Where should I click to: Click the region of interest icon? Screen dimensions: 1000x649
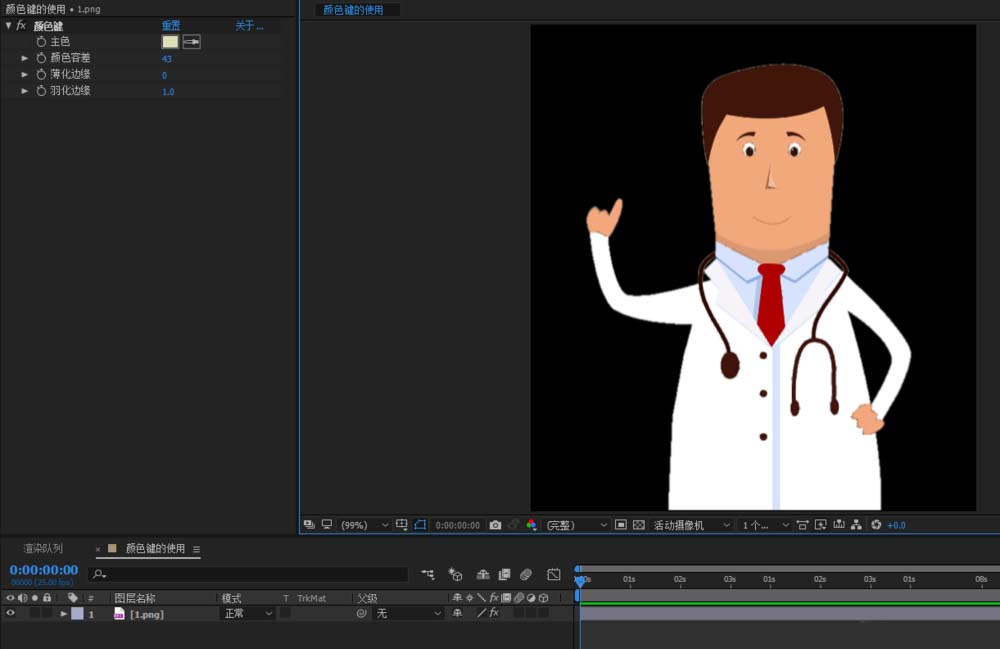coord(621,525)
